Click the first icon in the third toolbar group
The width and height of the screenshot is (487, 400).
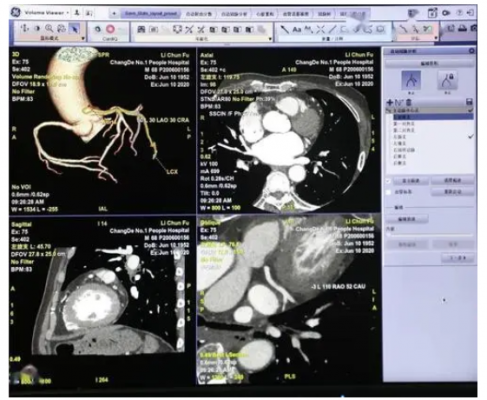point(141,30)
